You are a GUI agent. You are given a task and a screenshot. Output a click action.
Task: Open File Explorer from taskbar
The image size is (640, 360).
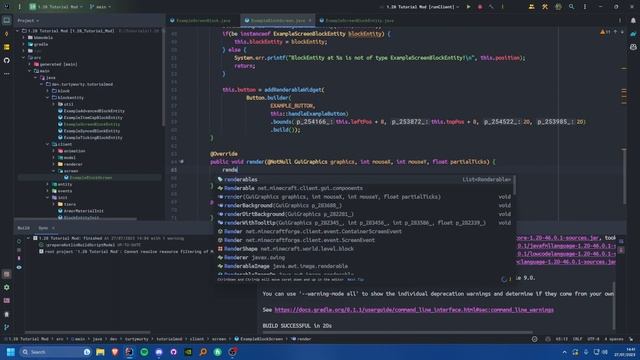click(x=100, y=352)
